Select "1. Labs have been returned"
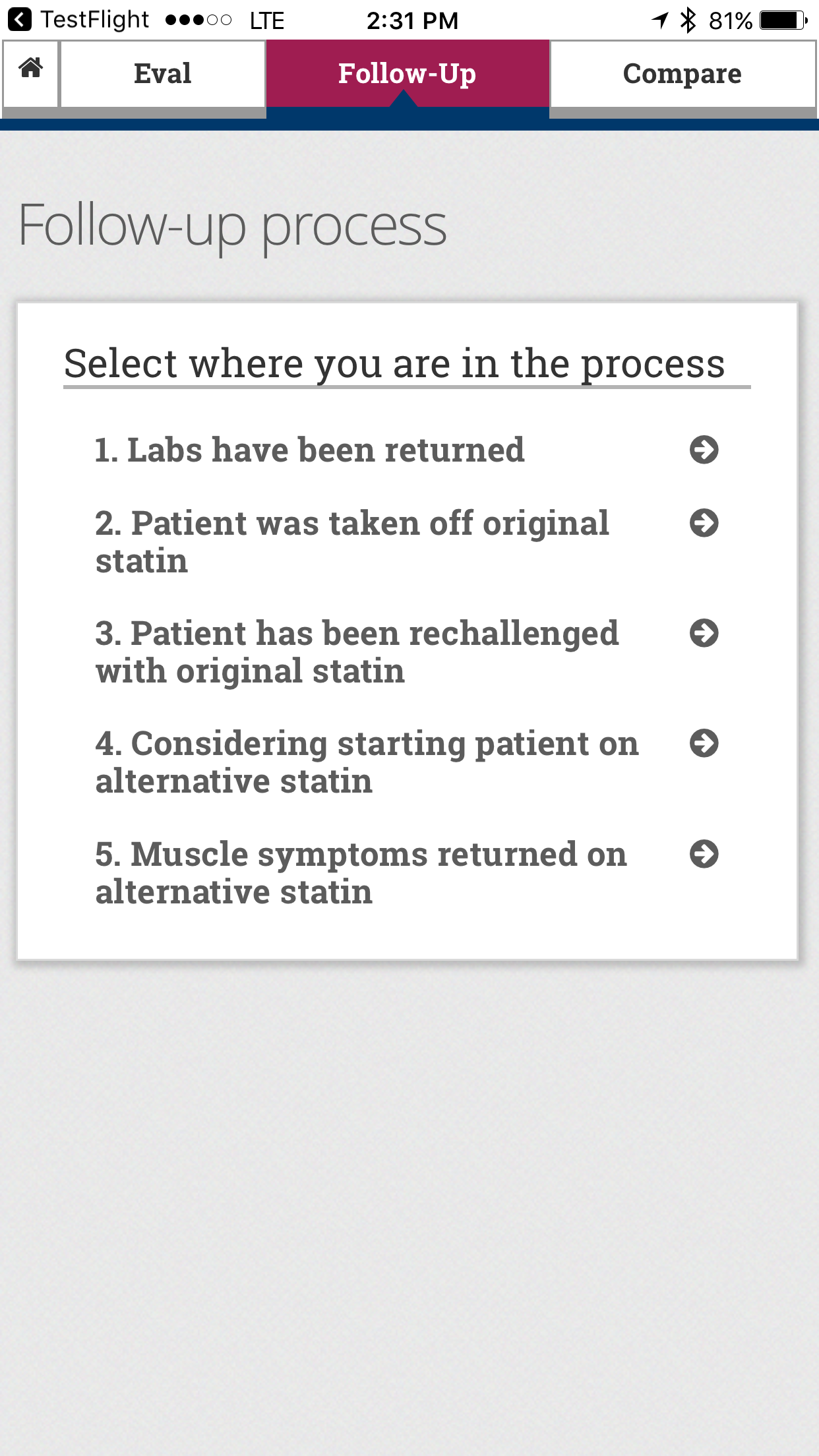 [x=309, y=450]
